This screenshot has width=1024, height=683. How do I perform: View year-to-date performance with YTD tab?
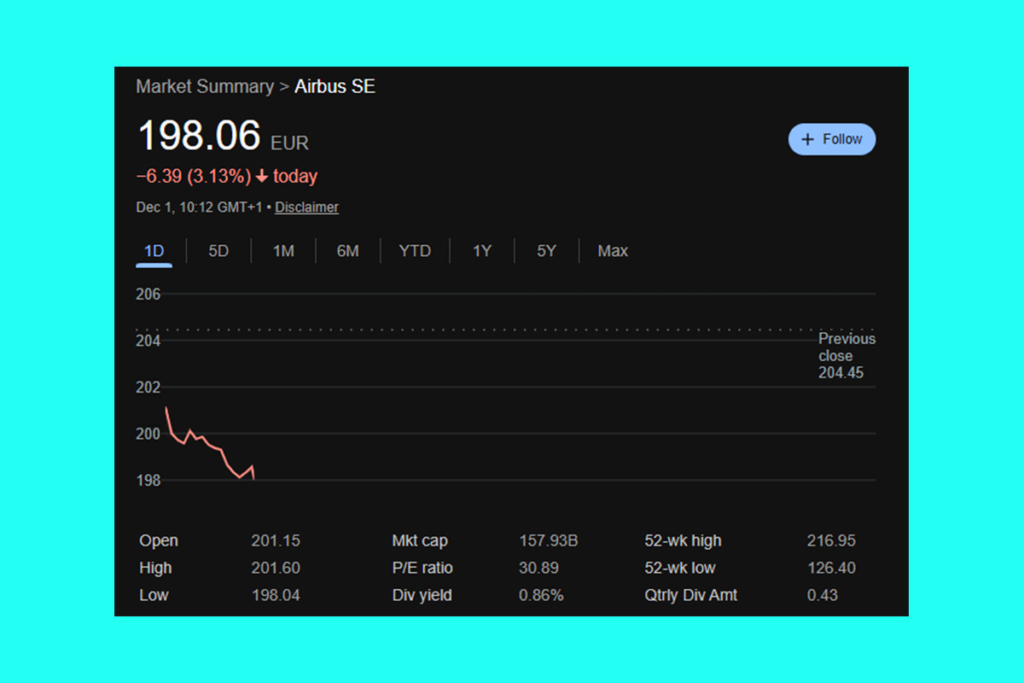click(414, 251)
